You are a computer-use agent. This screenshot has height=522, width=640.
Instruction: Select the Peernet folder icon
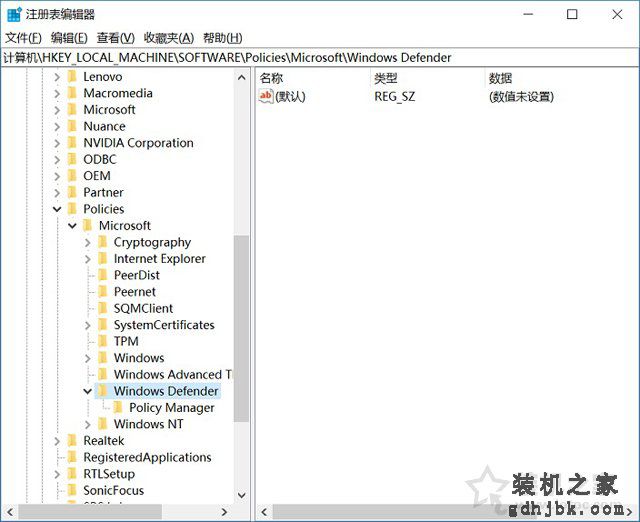coord(103,291)
